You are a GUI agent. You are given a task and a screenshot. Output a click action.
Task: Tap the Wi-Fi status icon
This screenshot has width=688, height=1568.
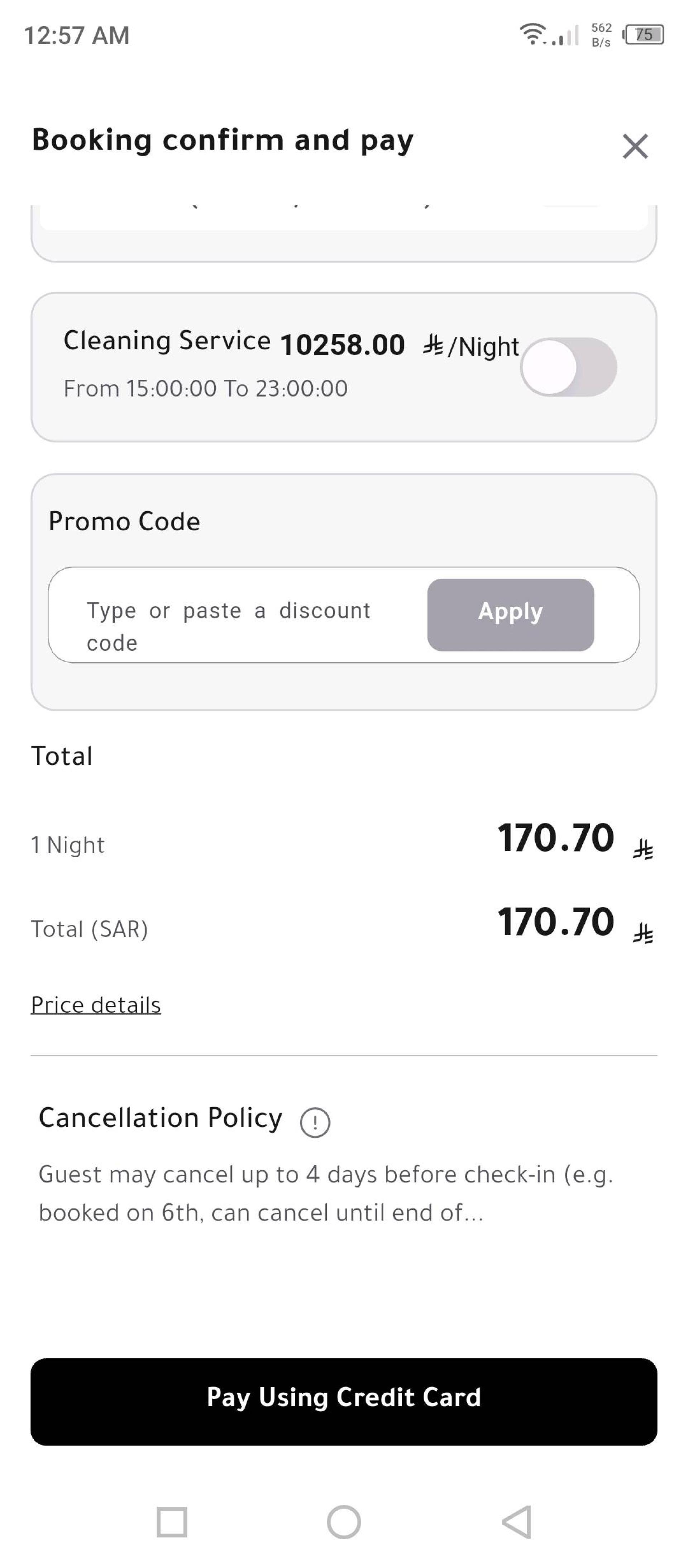[533, 33]
